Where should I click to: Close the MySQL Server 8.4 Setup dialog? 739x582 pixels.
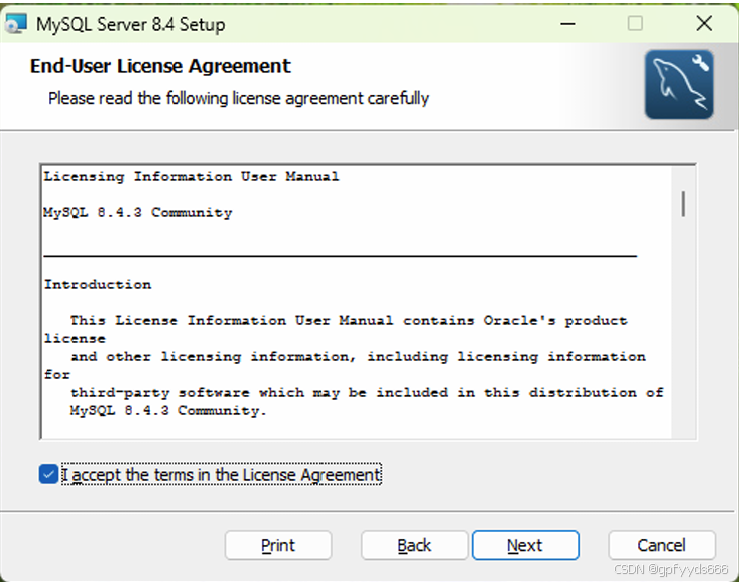704,23
